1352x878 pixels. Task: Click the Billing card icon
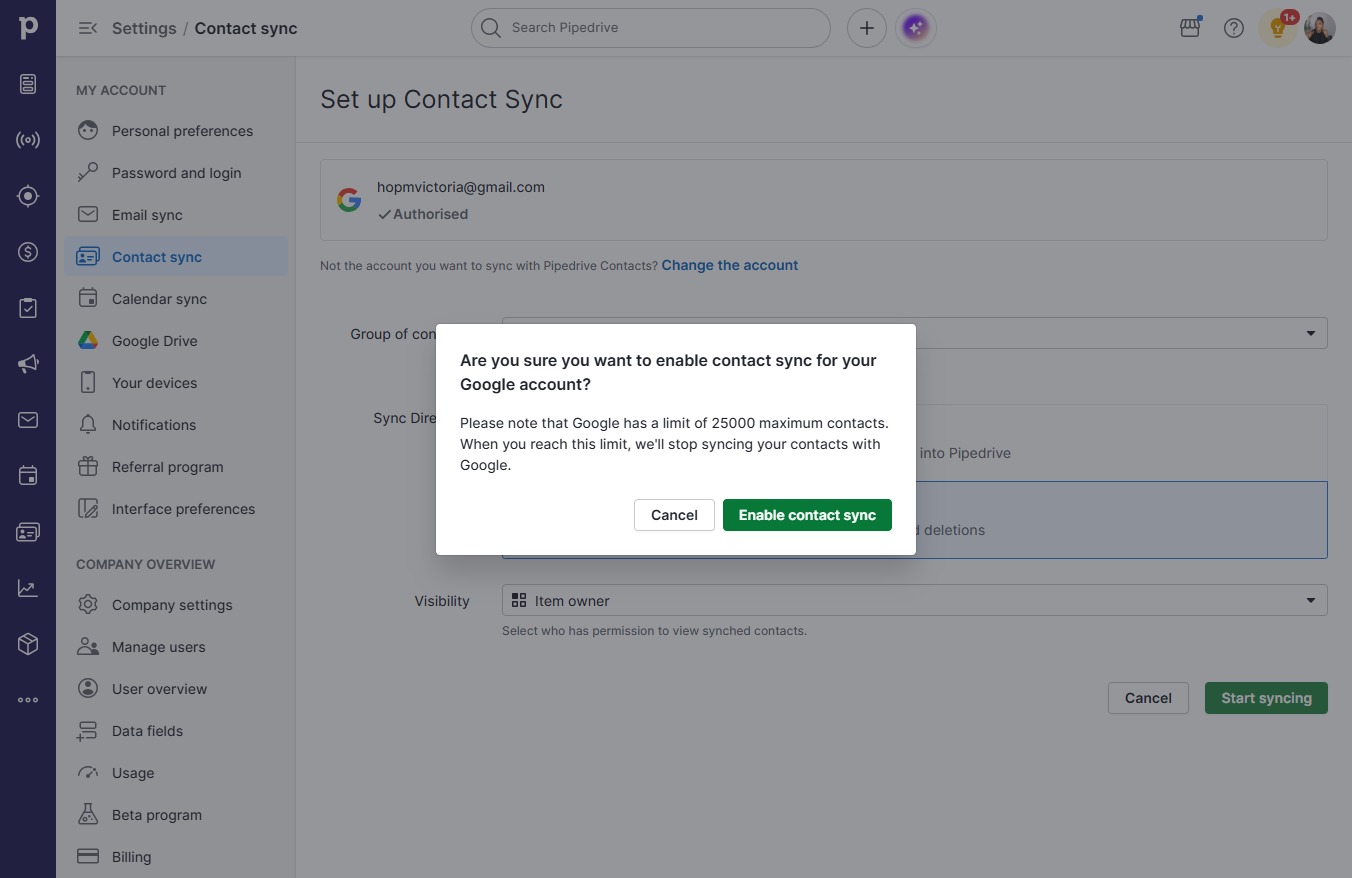(x=88, y=857)
